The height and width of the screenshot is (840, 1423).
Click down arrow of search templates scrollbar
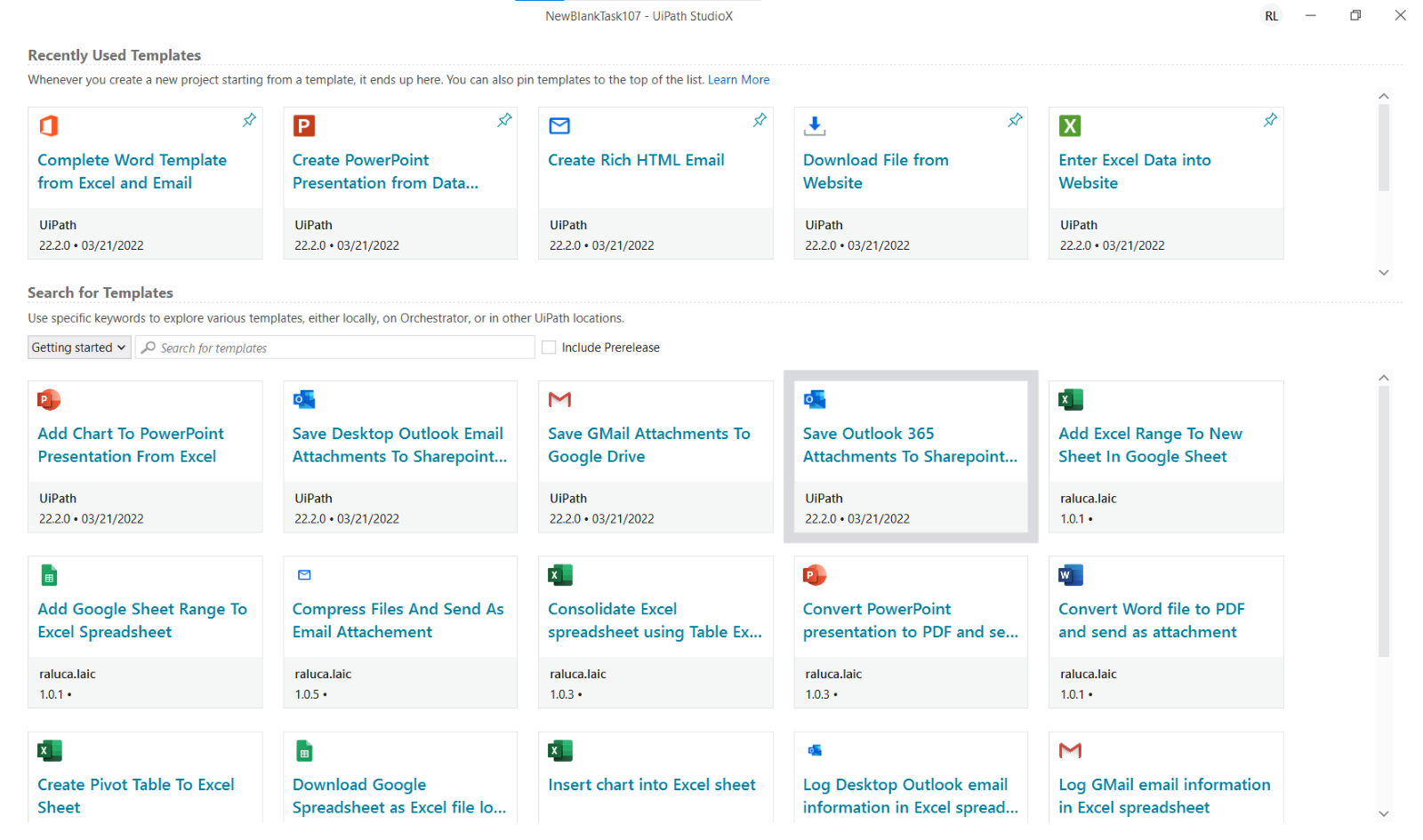pos(1383,813)
